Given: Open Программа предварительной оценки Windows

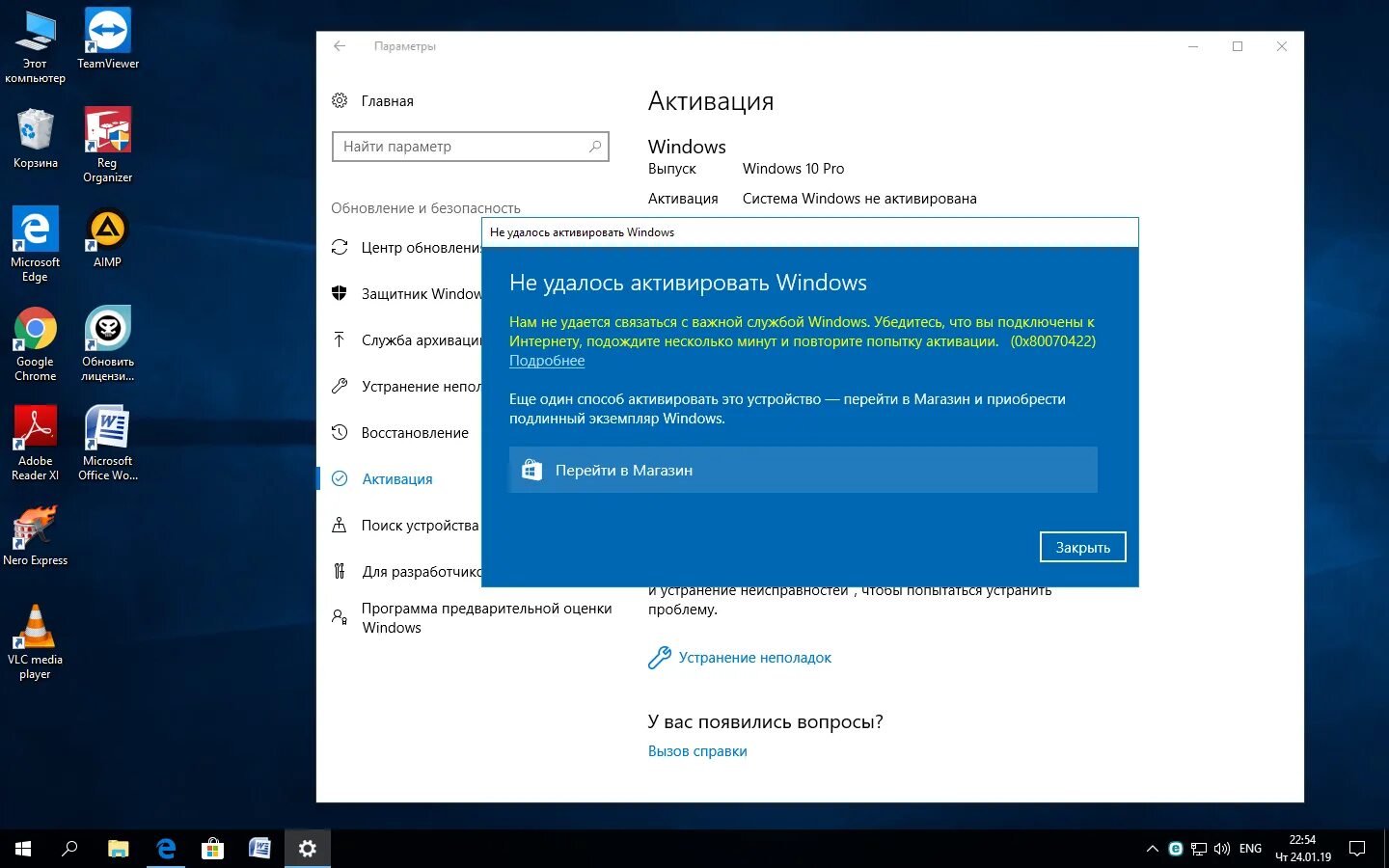Looking at the screenshot, I should pos(473,618).
